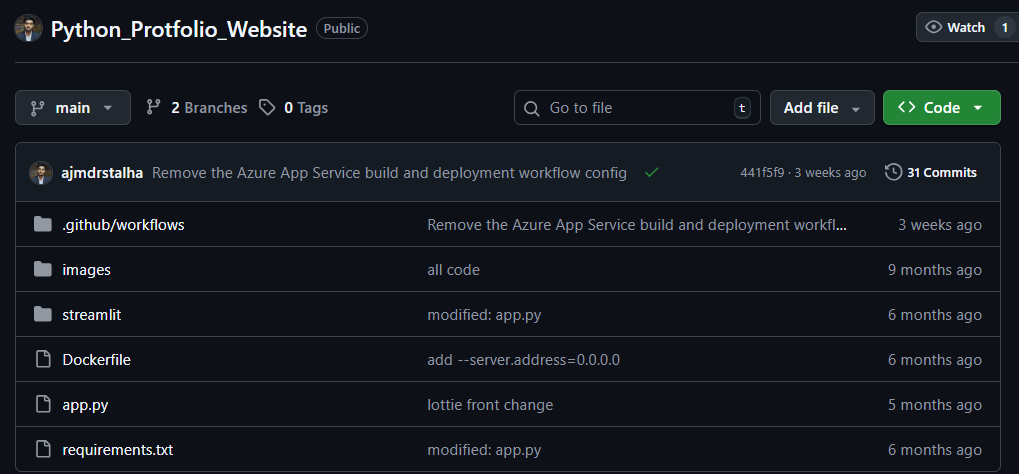Click the images folder icon
Viewport: 1019px width, 474px height.
click(43, 269)
